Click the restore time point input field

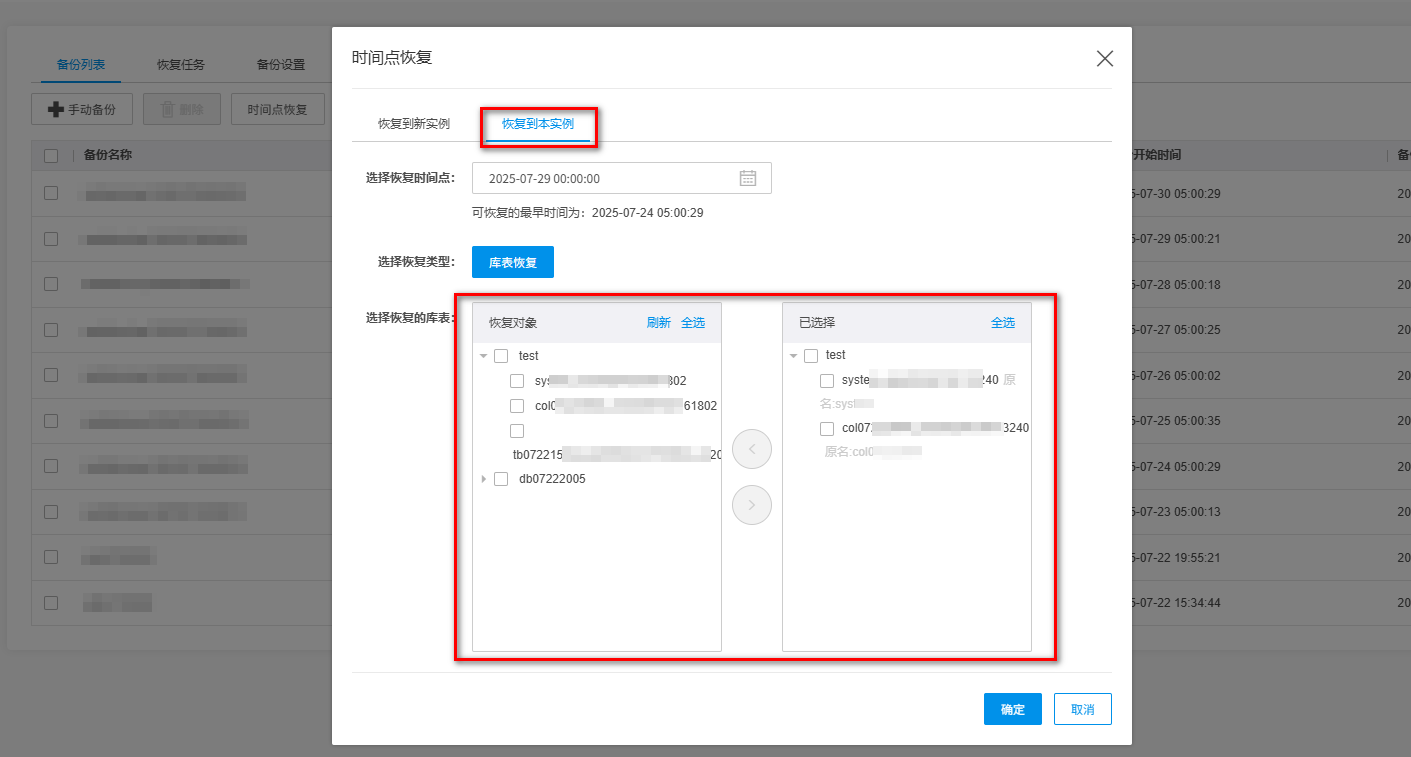(x=608, y=178)
